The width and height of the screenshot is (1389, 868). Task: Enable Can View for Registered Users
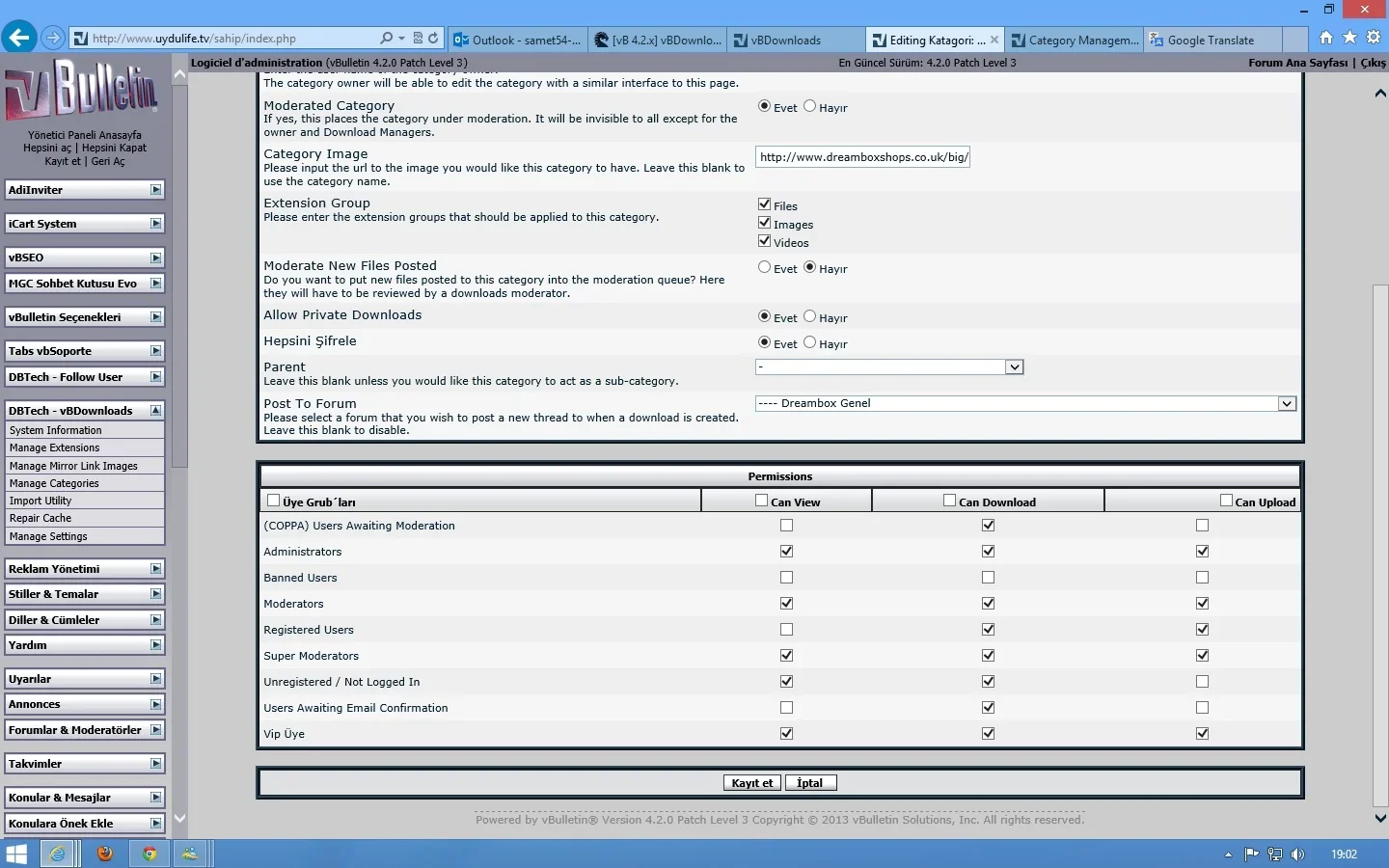786,630
